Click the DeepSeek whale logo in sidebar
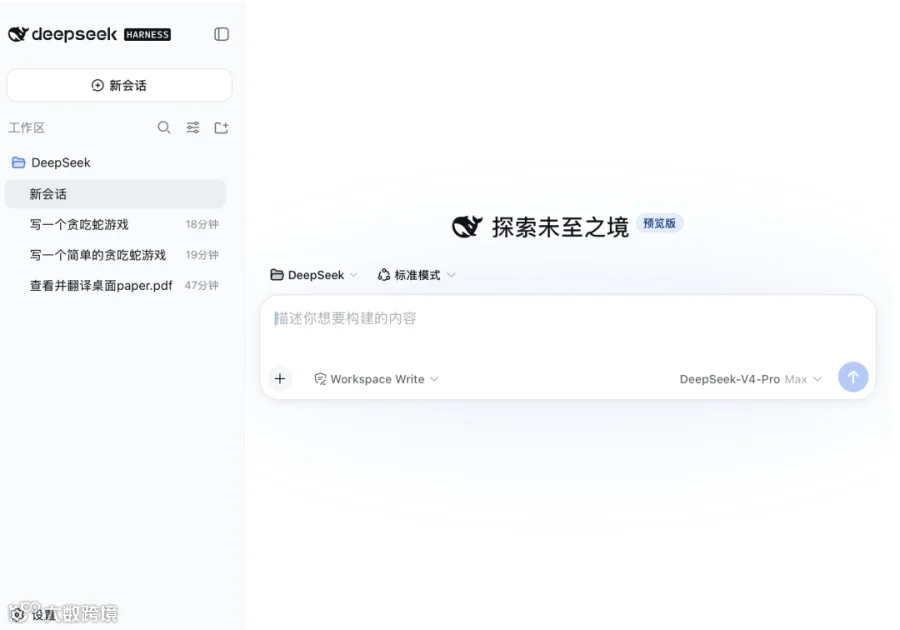Image resolution: width=900 pixels, height=630 pixels. 18,34
